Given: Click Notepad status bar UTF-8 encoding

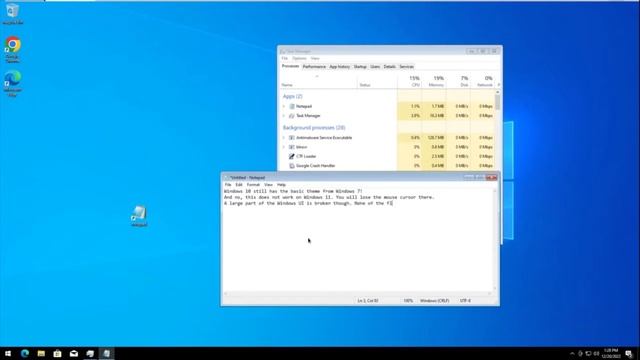Looking at the screenshot, I should 465,301.
